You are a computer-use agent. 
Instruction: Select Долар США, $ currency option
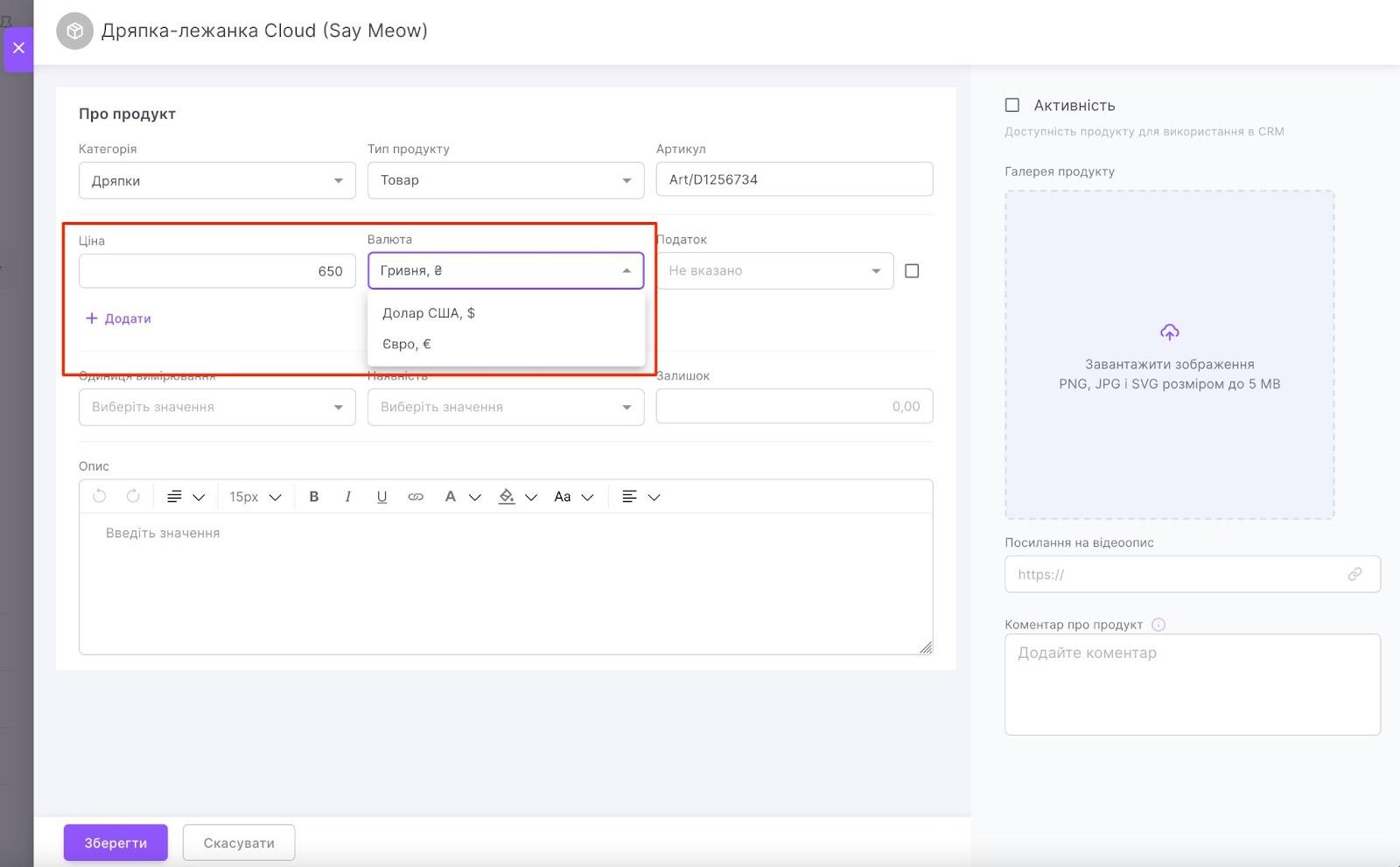[429, 313]
